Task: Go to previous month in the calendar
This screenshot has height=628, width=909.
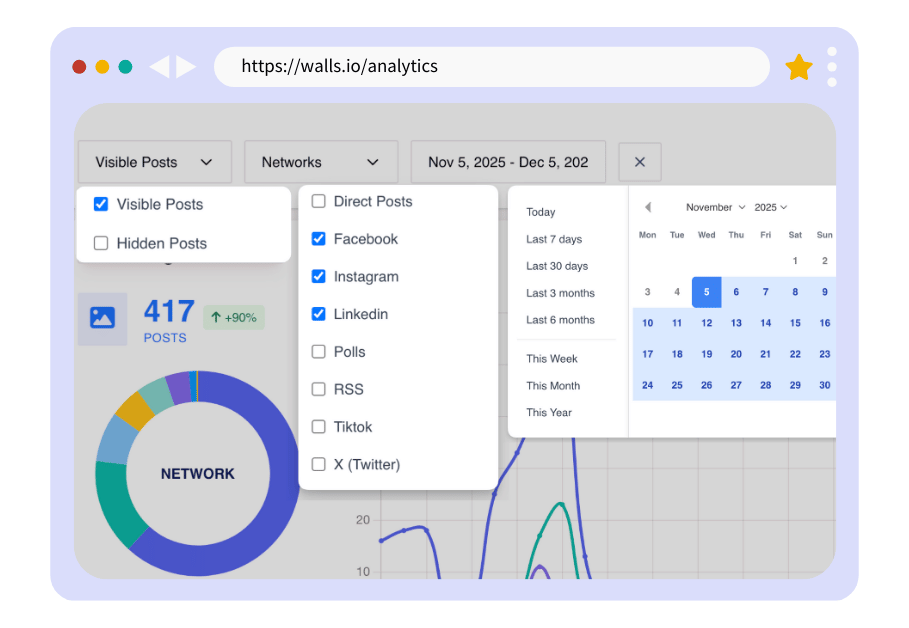Action: 647,207
